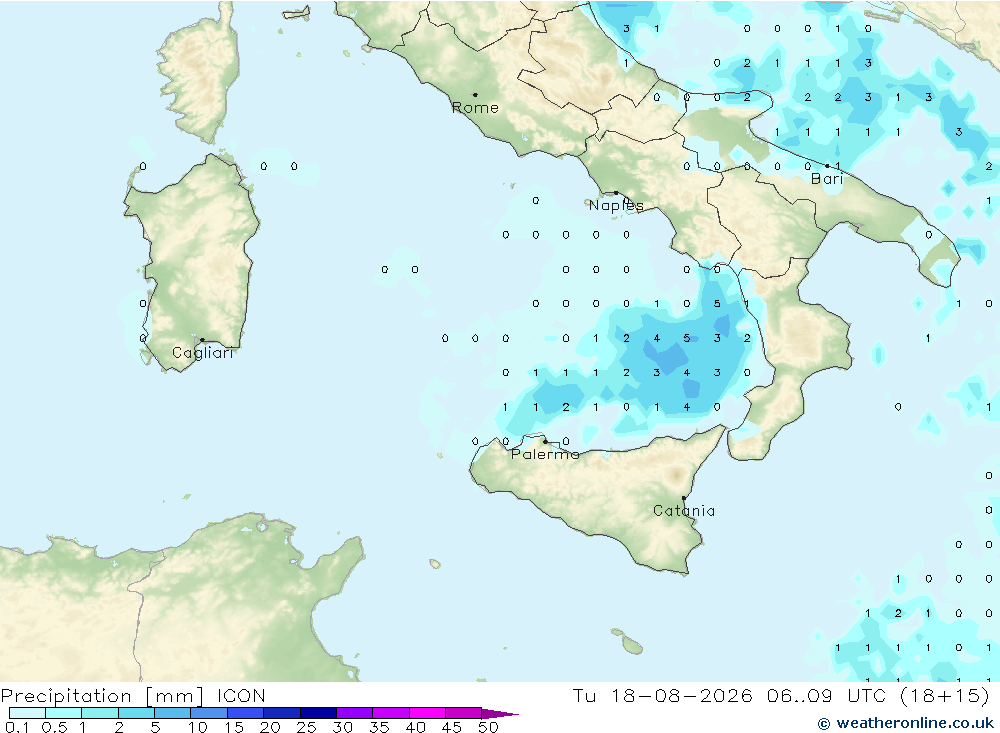Click the Bari city marker dot
Image resolution: width=1000 pixels, height=733 pixels.
828,166
